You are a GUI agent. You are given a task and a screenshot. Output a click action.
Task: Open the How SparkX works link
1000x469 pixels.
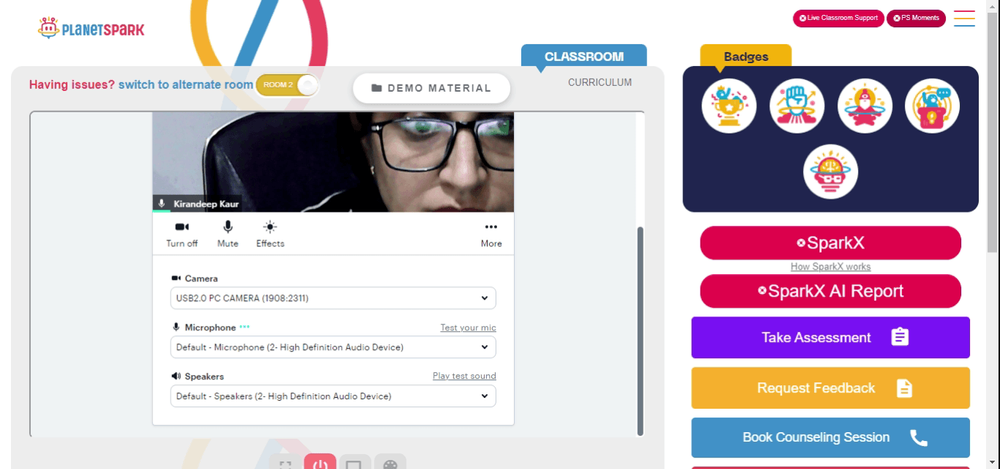[830, 267]
